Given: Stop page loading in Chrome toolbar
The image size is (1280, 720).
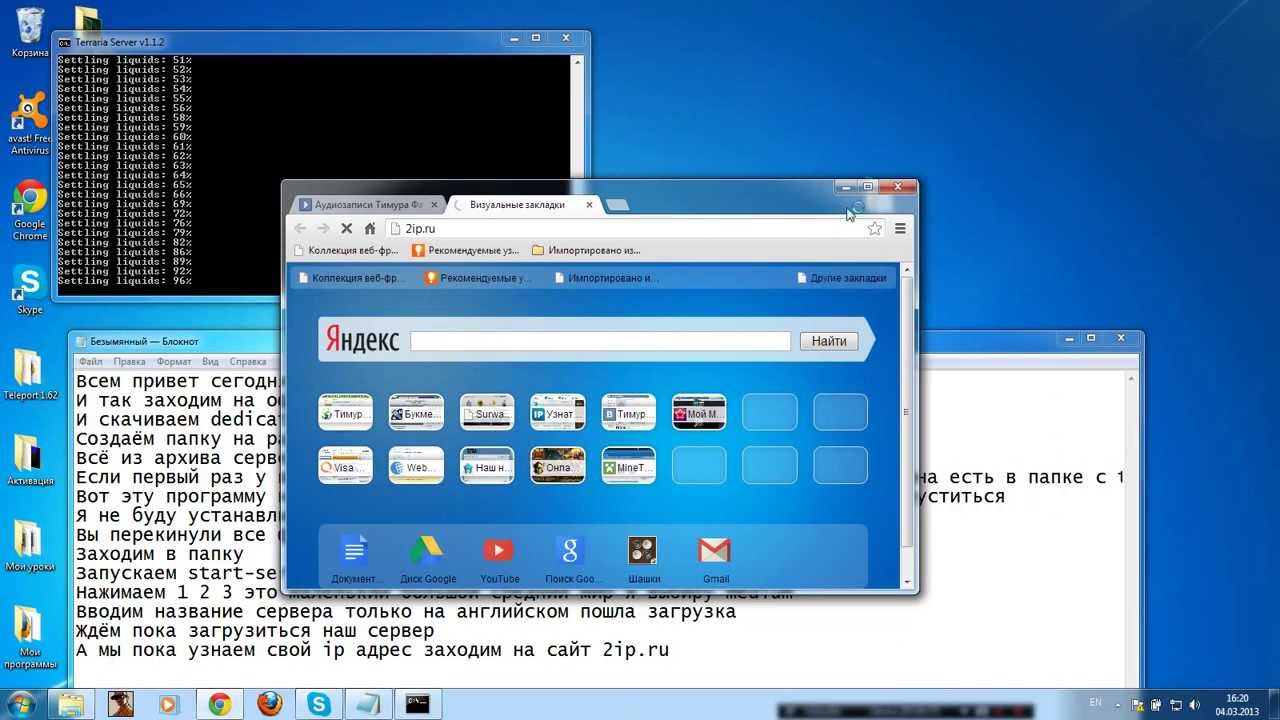Looking at the screenshot, I should (x=346, y=228).
